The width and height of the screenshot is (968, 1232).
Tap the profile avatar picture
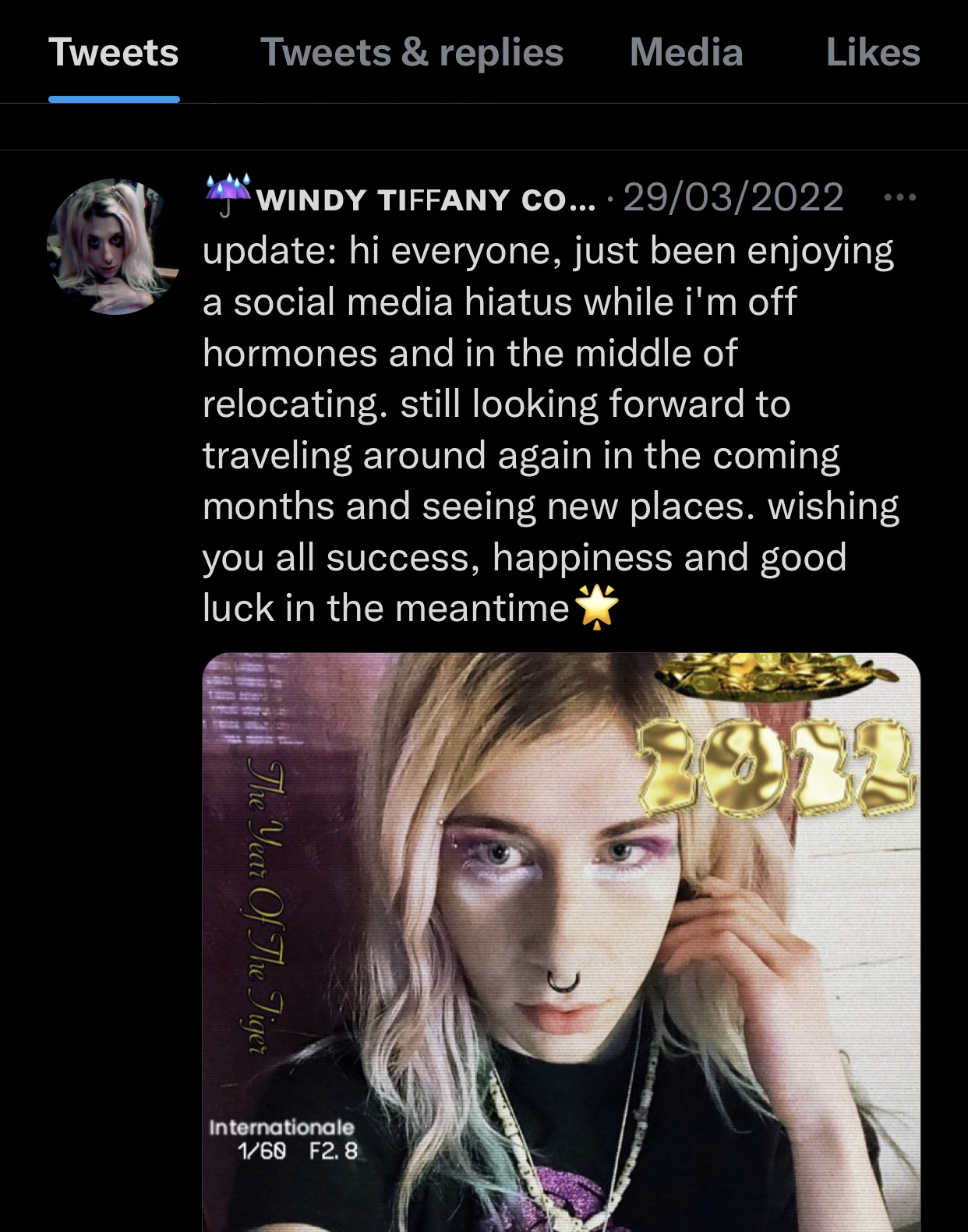pyautogui.click(x=115, y=246)
